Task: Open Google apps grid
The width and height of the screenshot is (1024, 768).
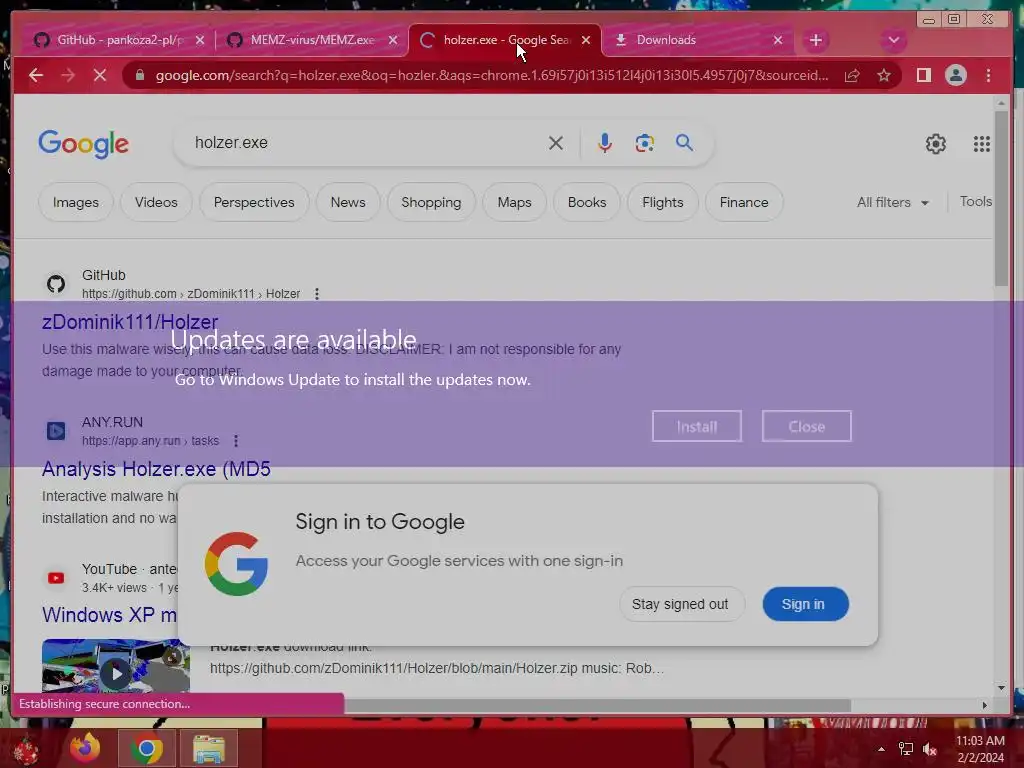Action: pyautogui.click(x=982, y=144)
